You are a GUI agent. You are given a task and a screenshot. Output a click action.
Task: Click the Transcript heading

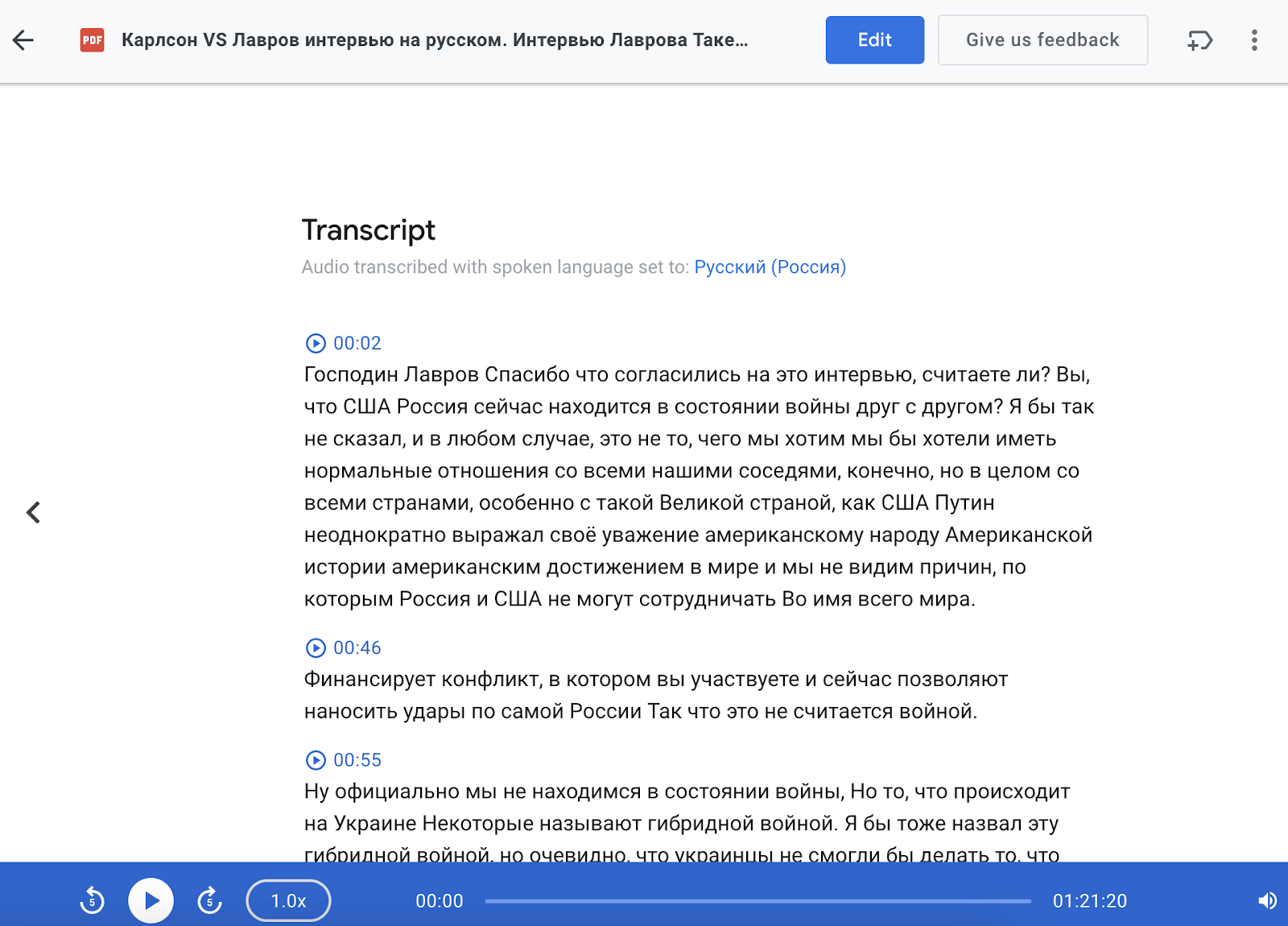(x=369, y=230)
